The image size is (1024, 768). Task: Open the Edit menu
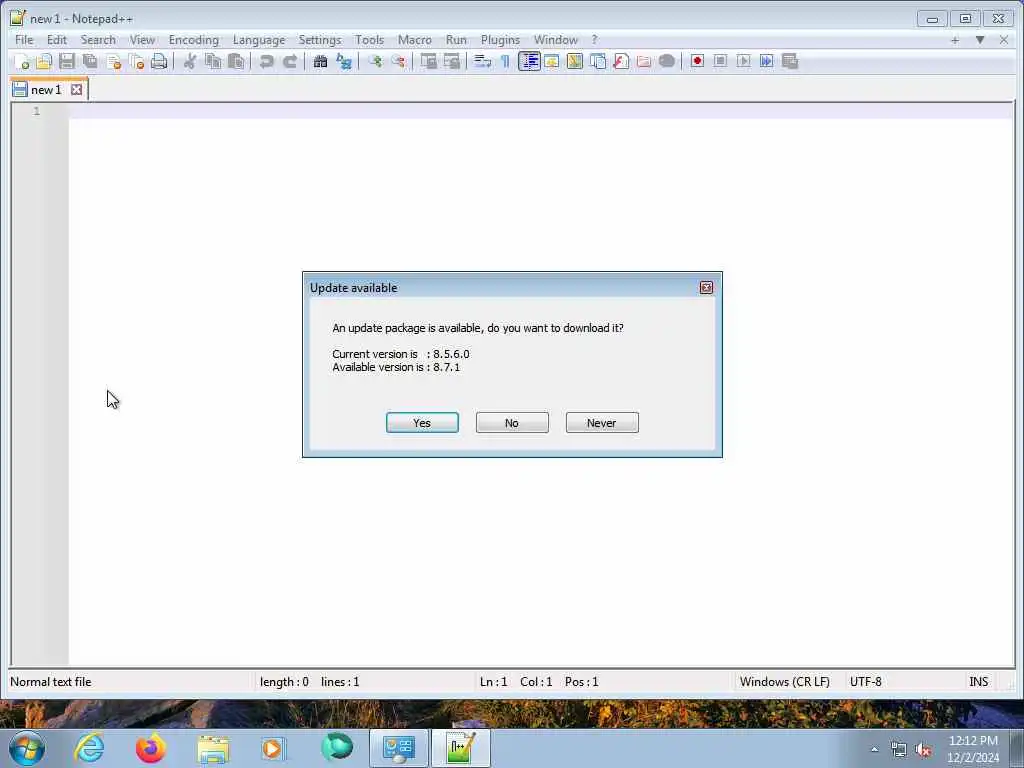tap(57, 40)
